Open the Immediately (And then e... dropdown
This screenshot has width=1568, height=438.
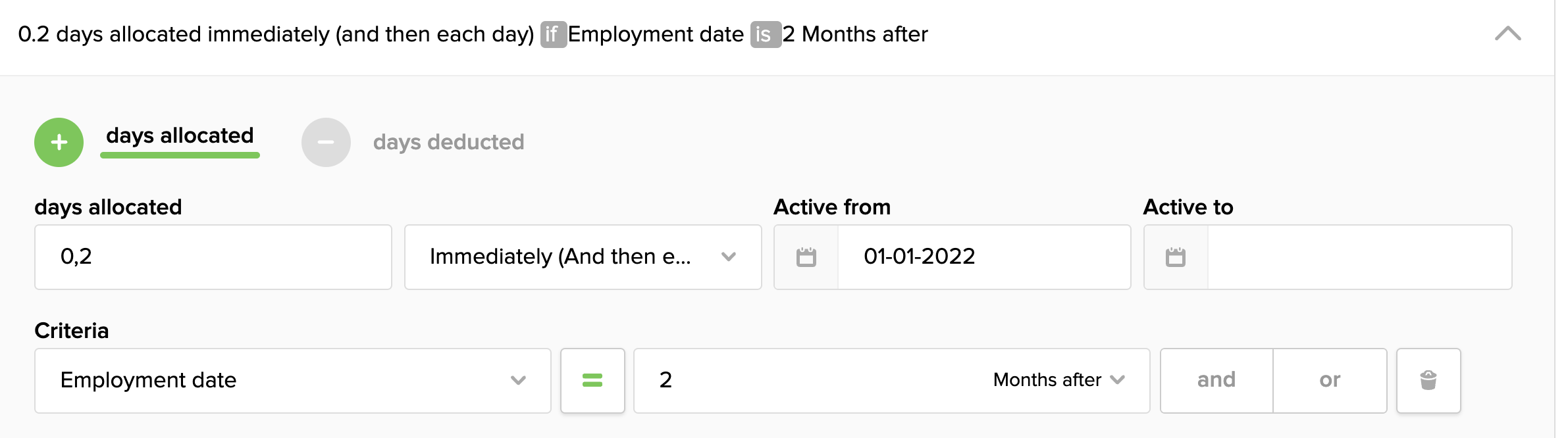[583, 257]
